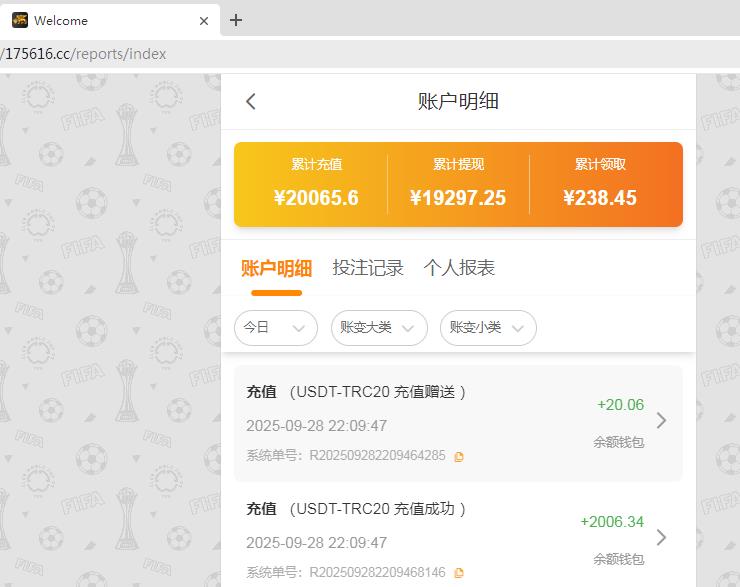Click the 累计领取 amount ¥238.45
740x587 pixels.
600,198
